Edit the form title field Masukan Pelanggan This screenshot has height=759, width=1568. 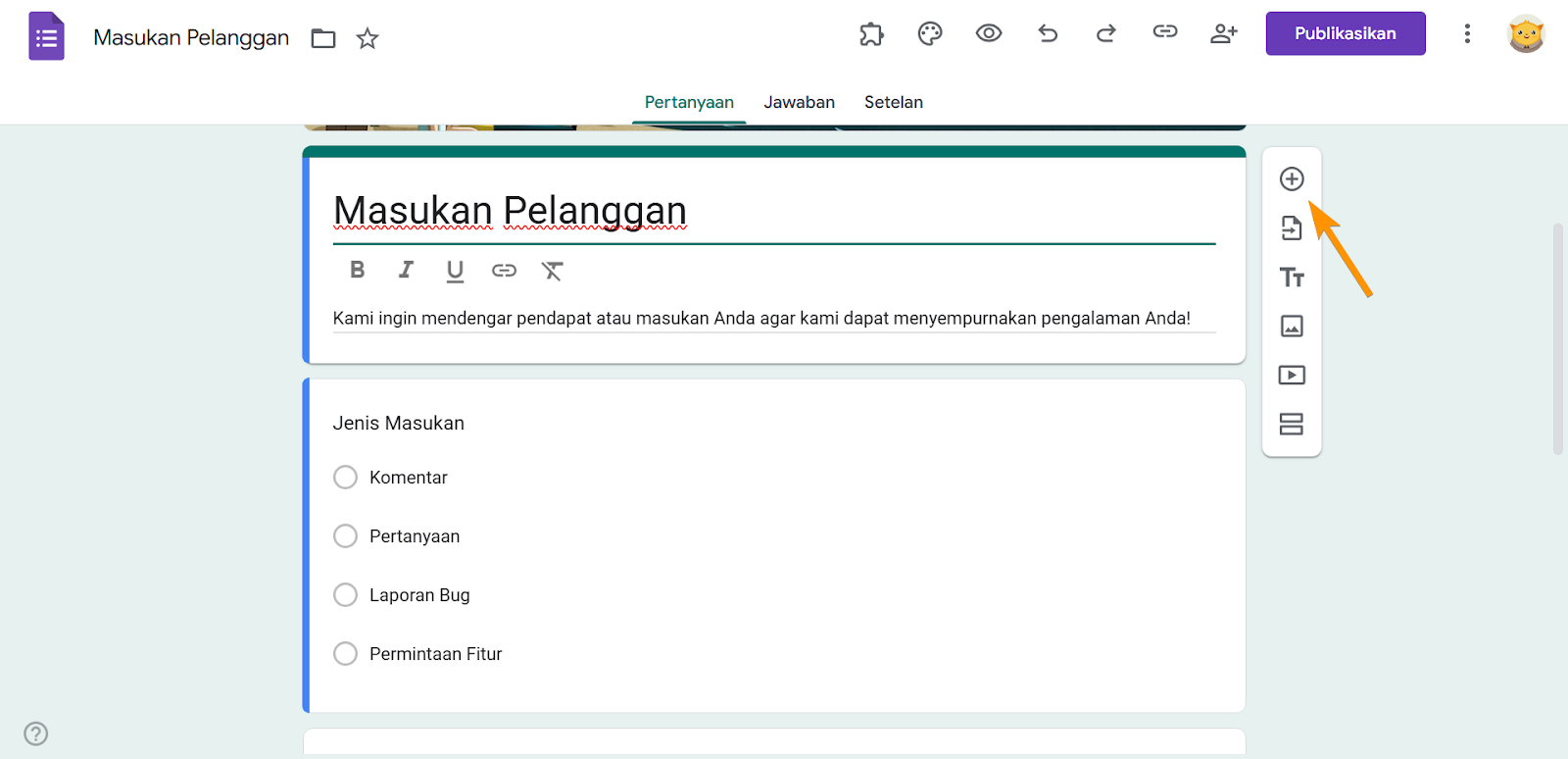pos(774,211)
